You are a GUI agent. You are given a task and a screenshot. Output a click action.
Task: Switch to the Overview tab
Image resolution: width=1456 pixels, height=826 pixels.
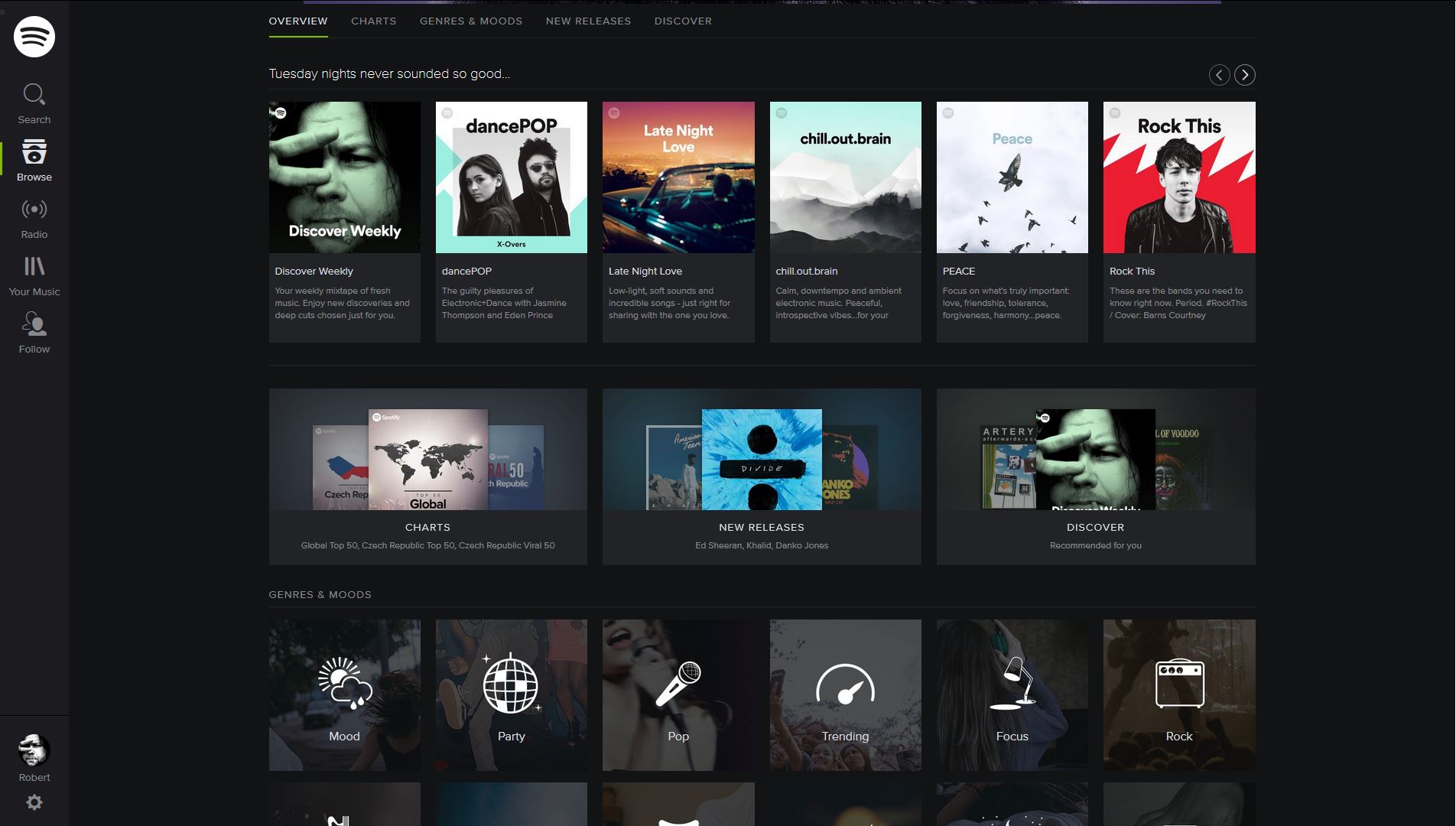(x=298, y=21)
